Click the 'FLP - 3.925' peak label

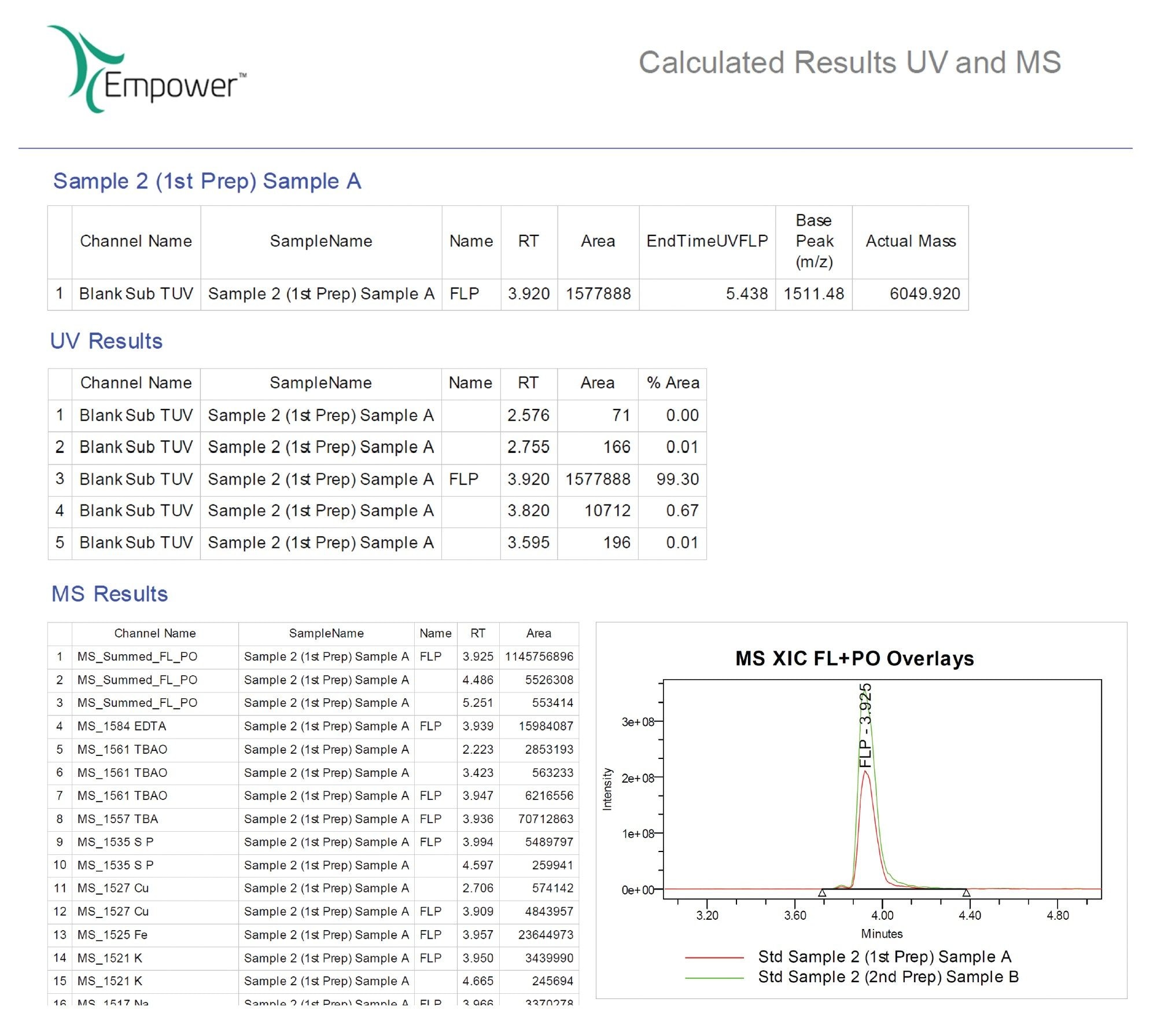pyautogui.click(x=865, y=725)
